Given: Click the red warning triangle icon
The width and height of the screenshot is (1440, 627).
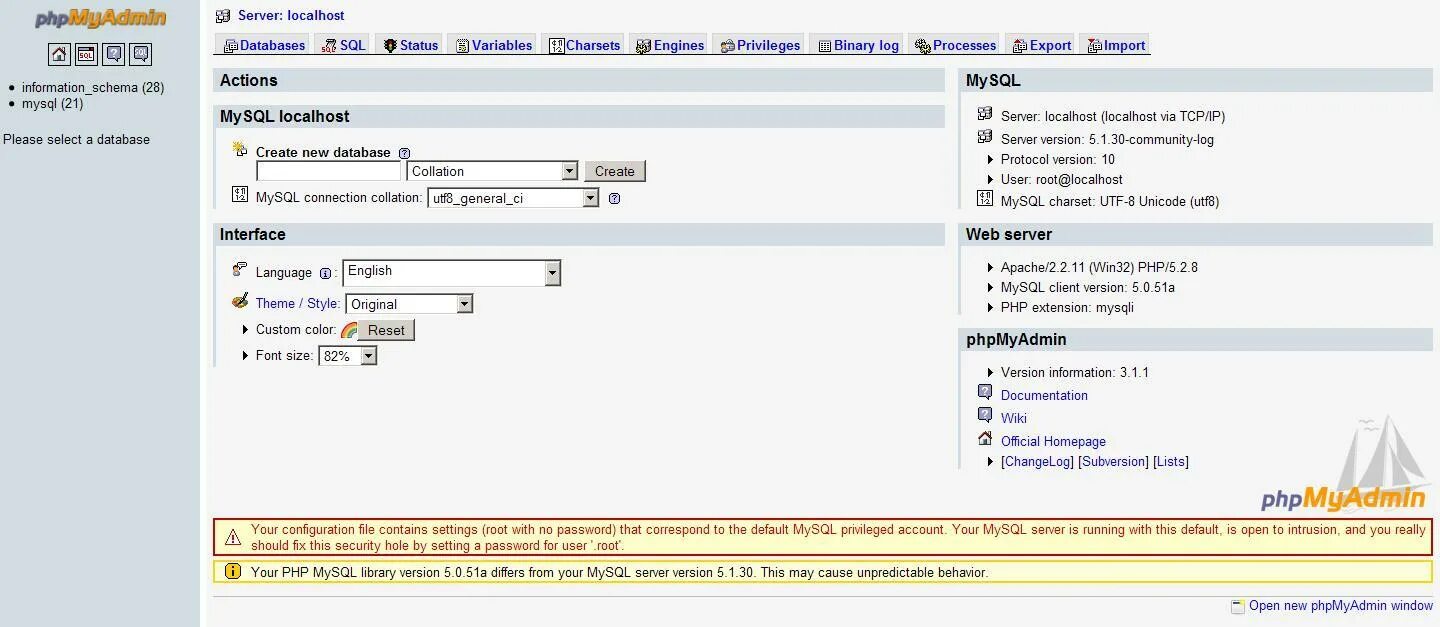Looking at the screenshot, I should 233,538.
